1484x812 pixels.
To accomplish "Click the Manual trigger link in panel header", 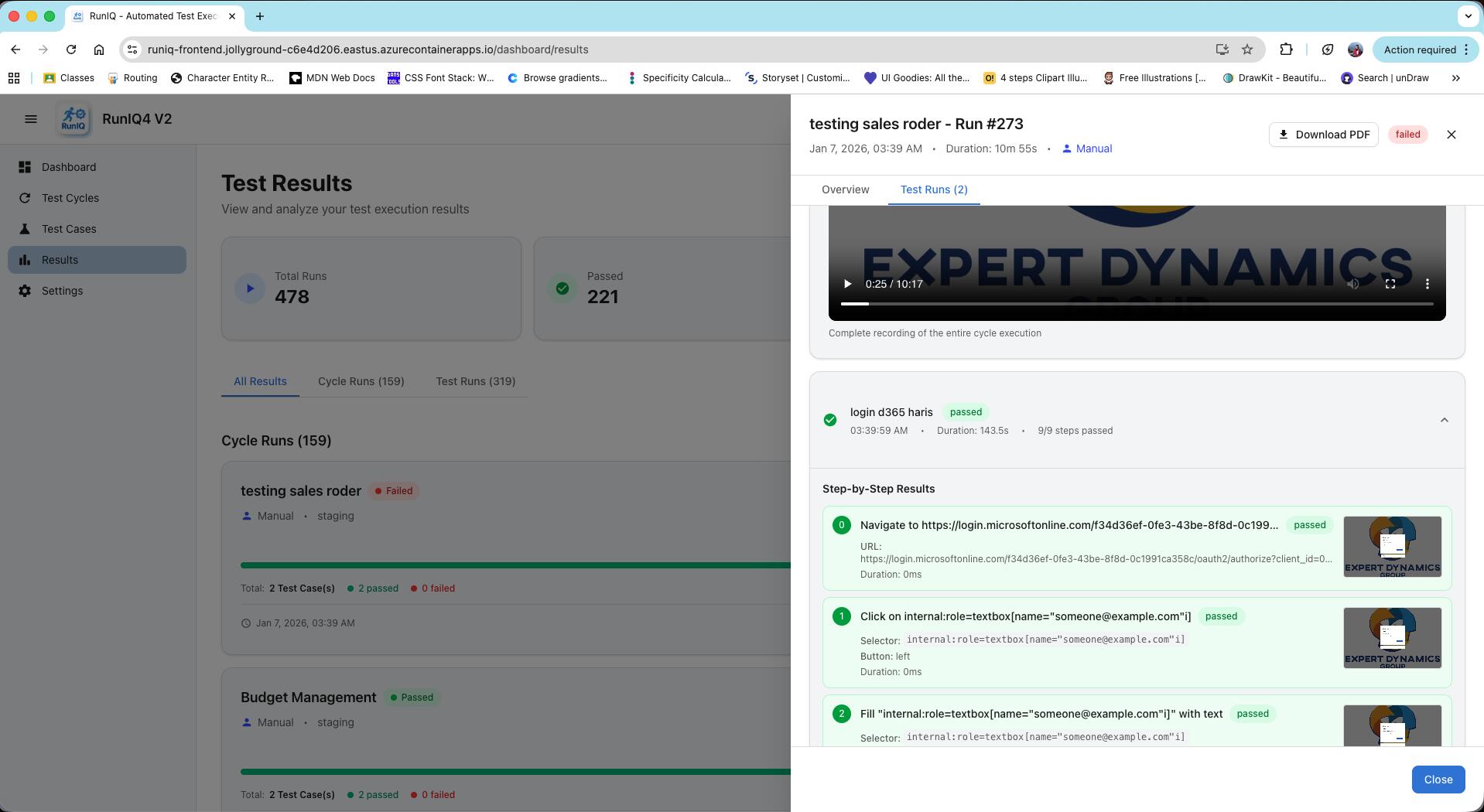I will click(x=1086, y=148).
